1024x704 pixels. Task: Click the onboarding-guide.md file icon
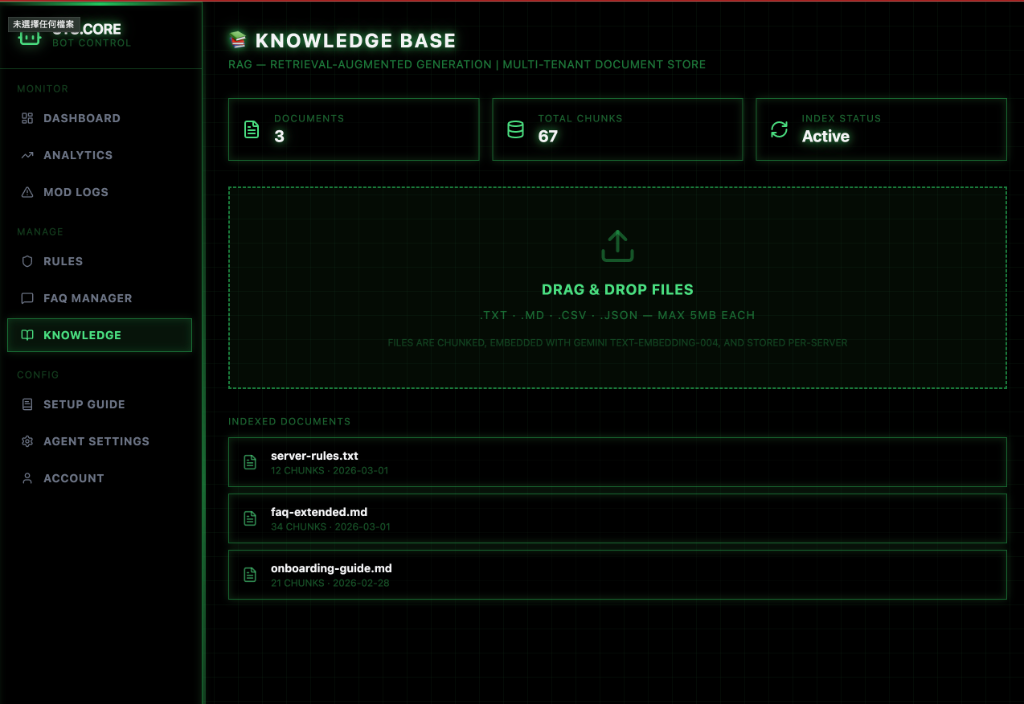coord(251,575)
